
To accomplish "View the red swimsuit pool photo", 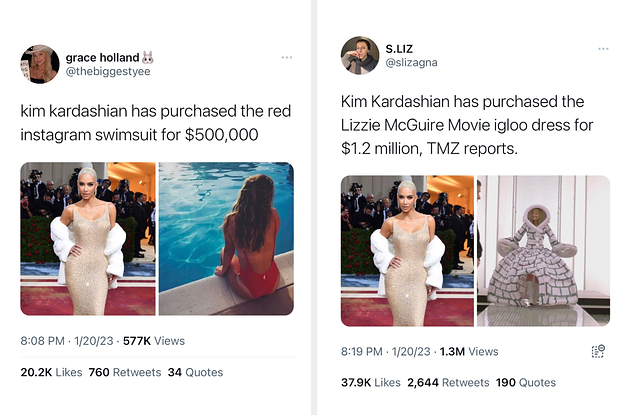I will pos(226,238).
